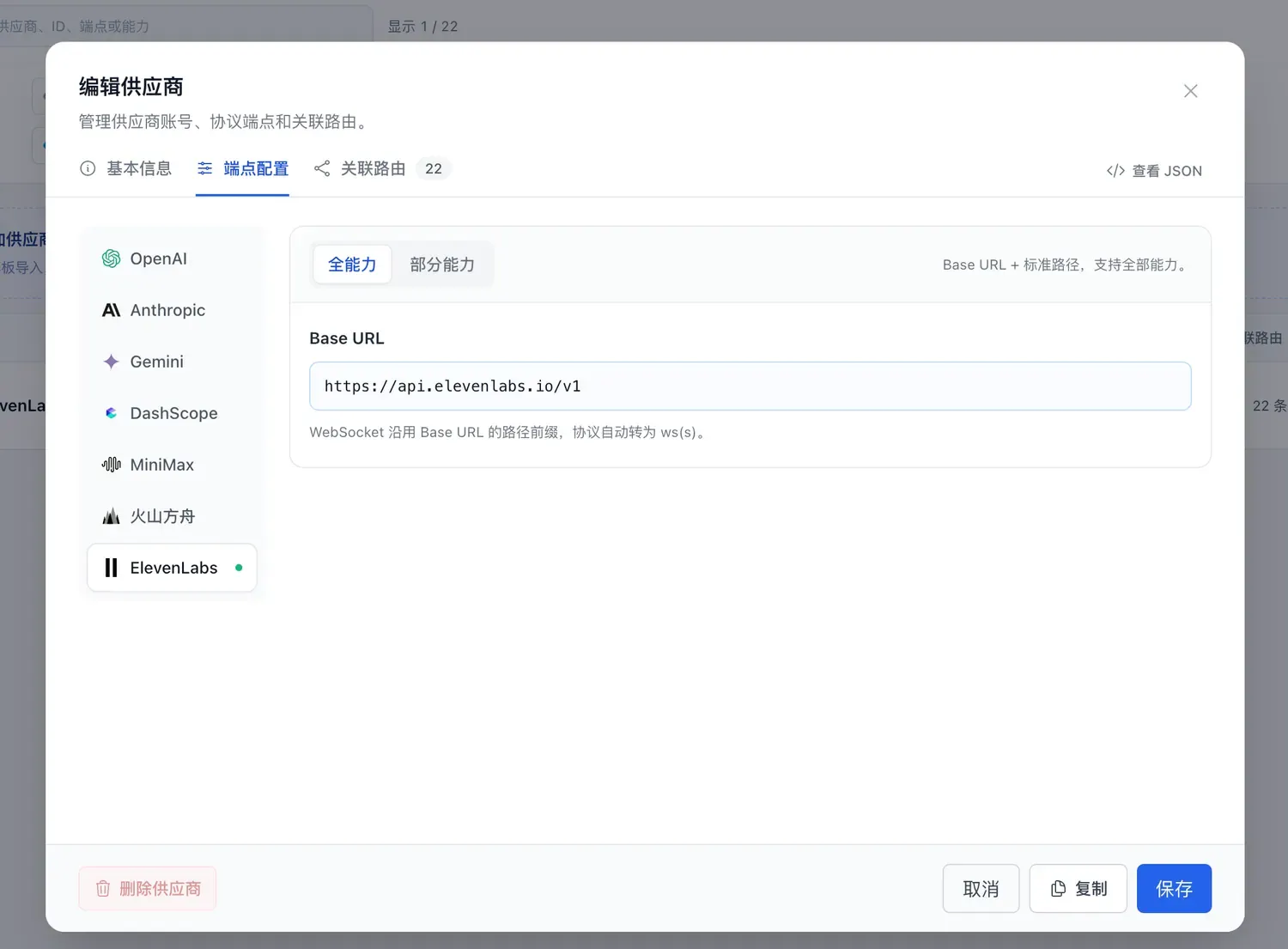The image size is (1288, 949).
Task: Open the 查看 JSON link
Action: [1154, 171]
